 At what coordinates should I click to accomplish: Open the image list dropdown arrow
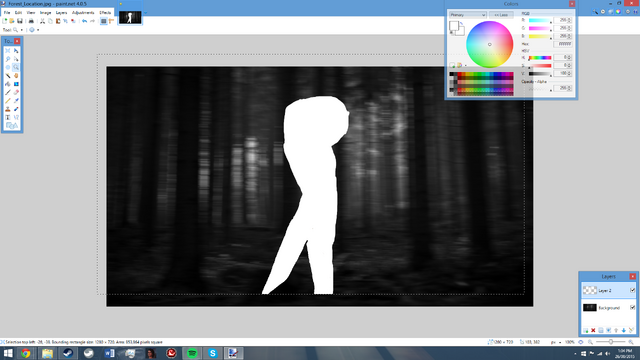pyautogui.click(x=145, y=13)
